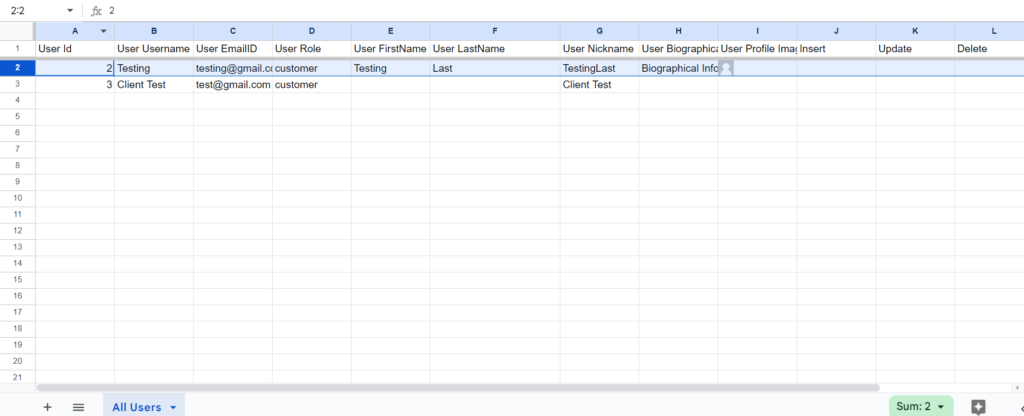Click the cell containing 'testing@gmail.com'
This screenshot has height=416, width=1024.
tap(232, 68)
